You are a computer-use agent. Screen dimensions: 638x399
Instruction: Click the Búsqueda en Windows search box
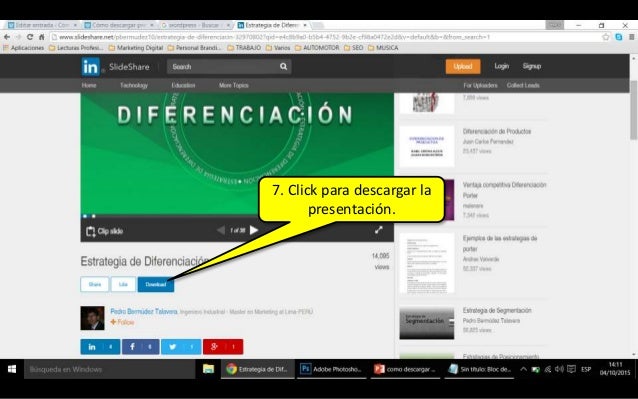click(x=109, y=369)
